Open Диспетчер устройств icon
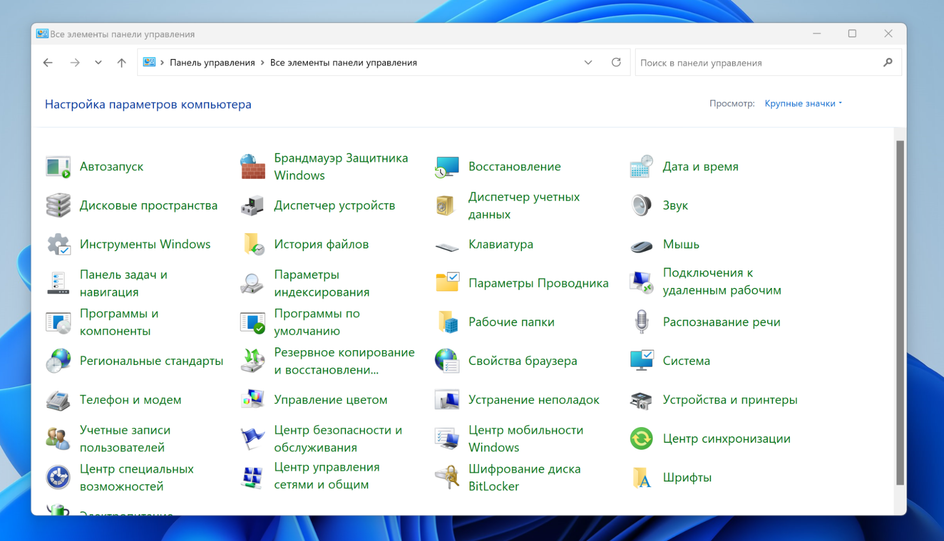The height and width of the screenshot is (541, 944). pyautogui.click(x=252, y=205)
